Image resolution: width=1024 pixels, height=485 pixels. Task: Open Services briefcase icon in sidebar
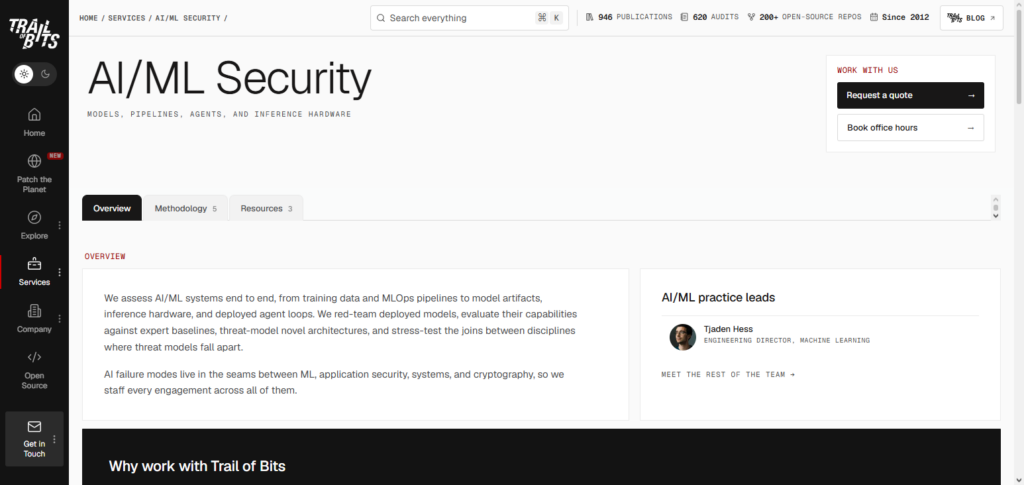point(34,264)
